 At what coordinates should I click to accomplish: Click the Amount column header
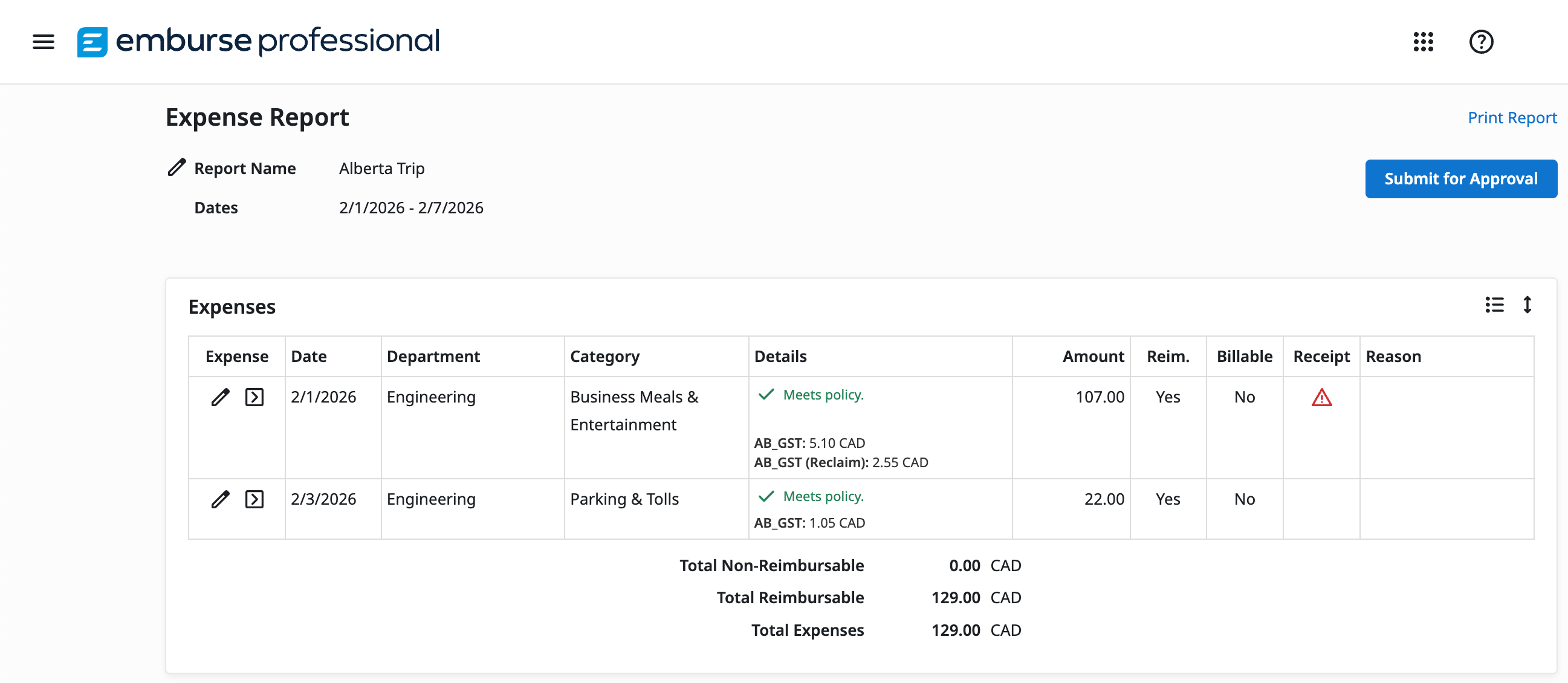(x=1093, y=356)
